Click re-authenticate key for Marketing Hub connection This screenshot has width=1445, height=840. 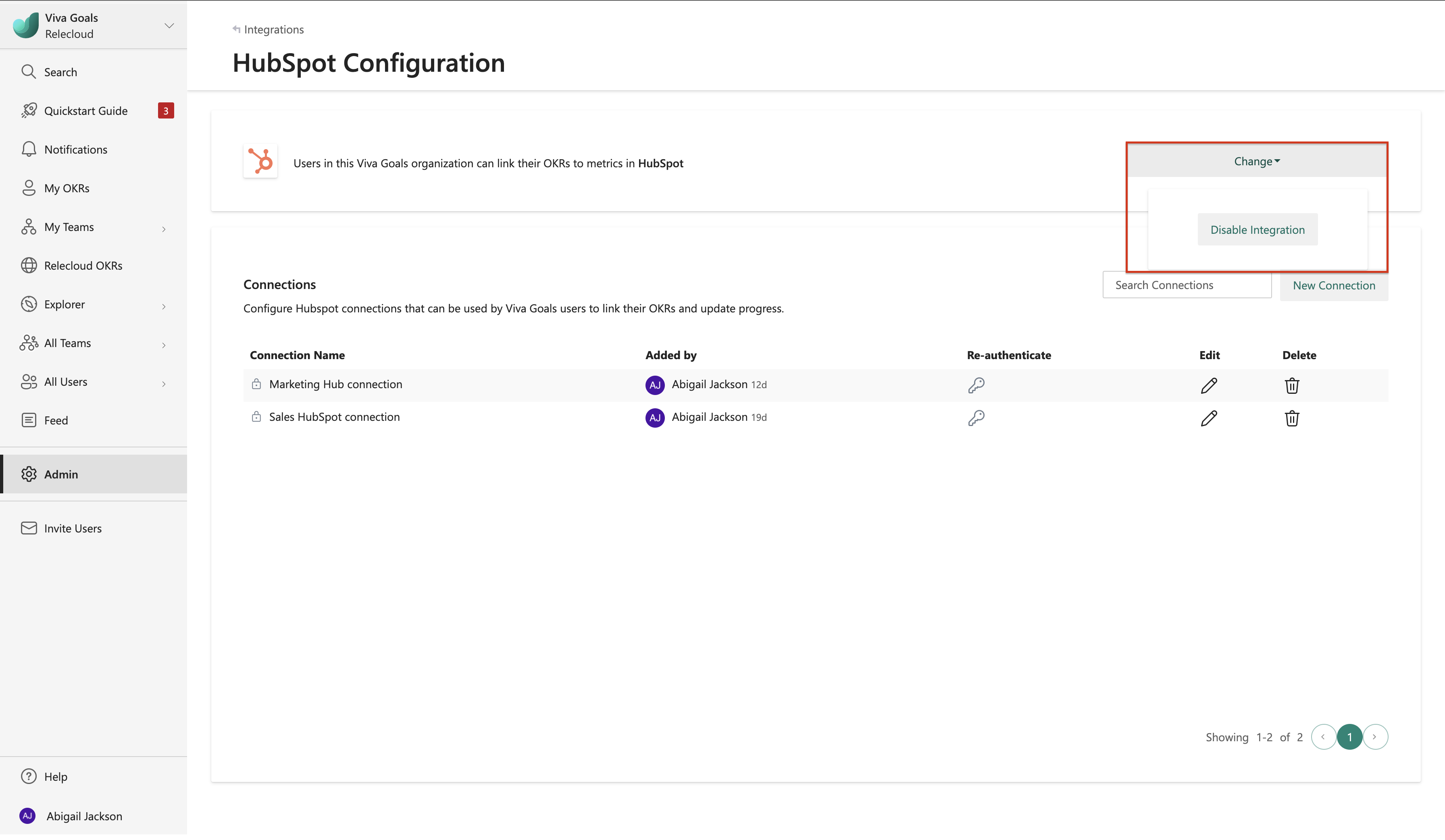click(x=976, y=385)
